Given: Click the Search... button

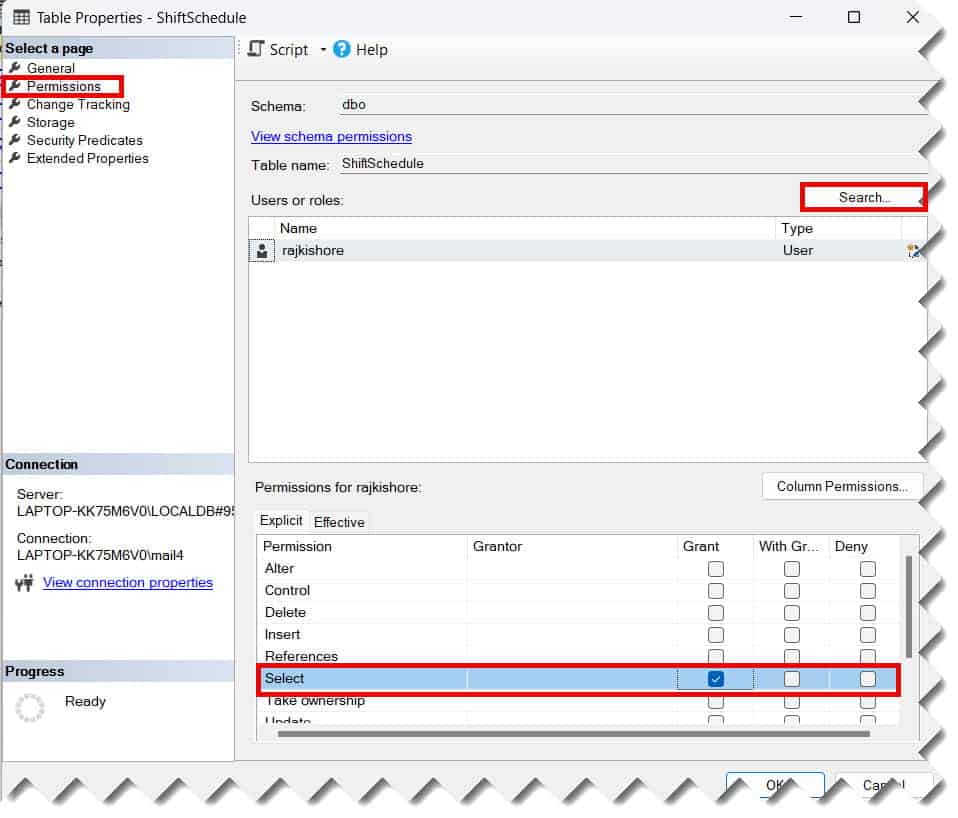Looking at the screenshot, I should [x=864, y=198].
